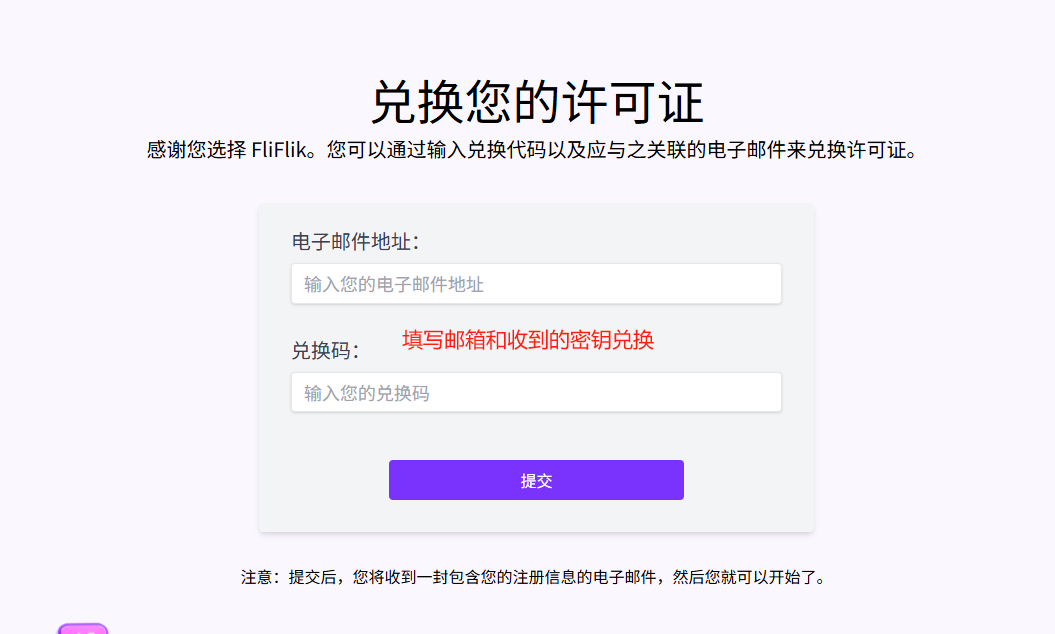The width and height of the screenshot is (1055, 634).
Task: Click empty gray card area below 提交 button
Action: coord(536,516)
